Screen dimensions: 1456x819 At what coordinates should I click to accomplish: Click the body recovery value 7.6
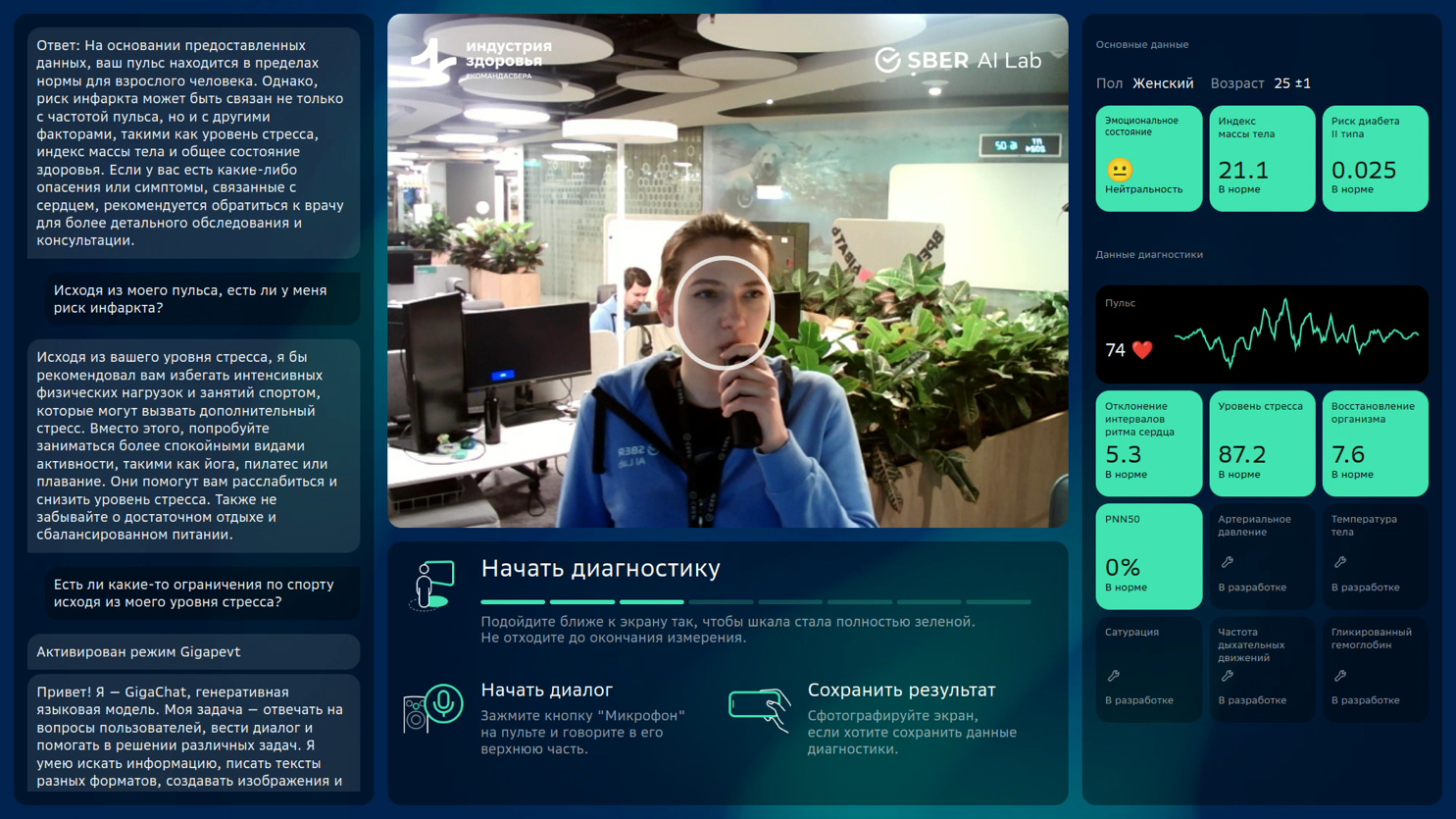tap(1348, 455)
